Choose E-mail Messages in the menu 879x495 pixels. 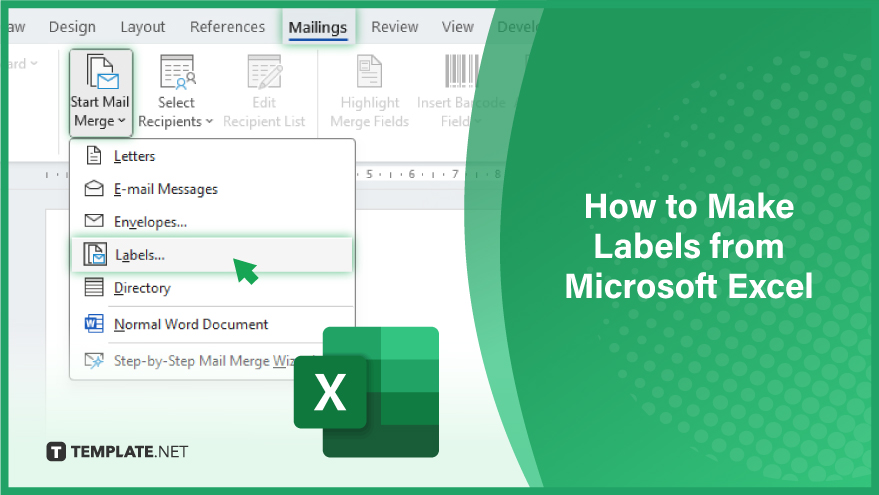pos(212,189)
